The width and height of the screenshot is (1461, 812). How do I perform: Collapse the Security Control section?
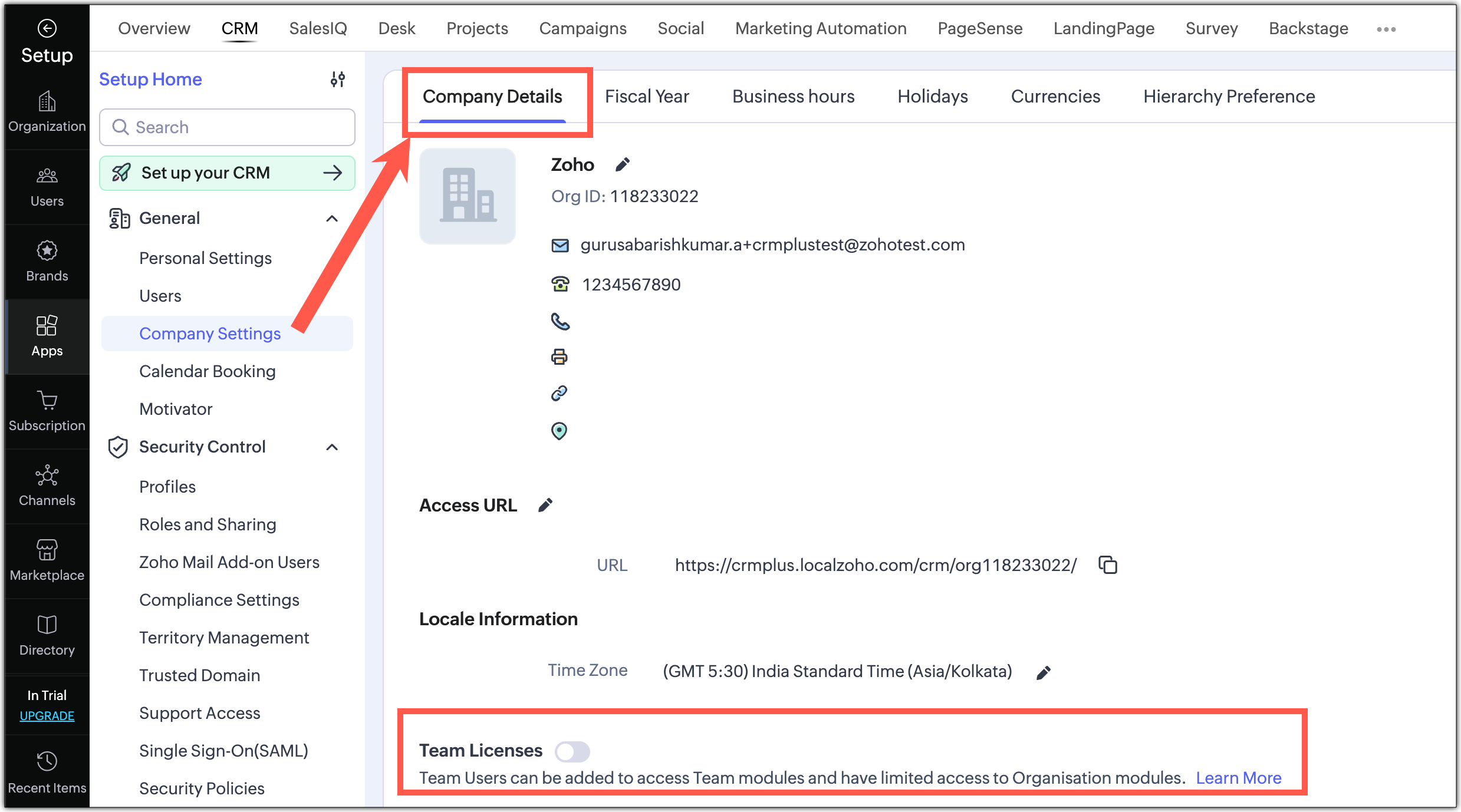(332, 447)
